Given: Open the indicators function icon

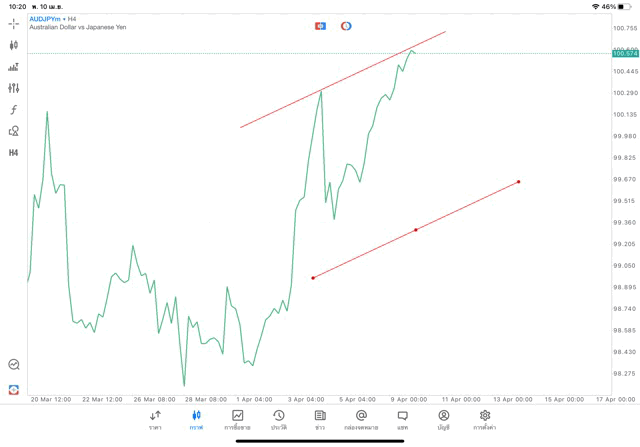Looking at the screenshot, I should [13, 110].
